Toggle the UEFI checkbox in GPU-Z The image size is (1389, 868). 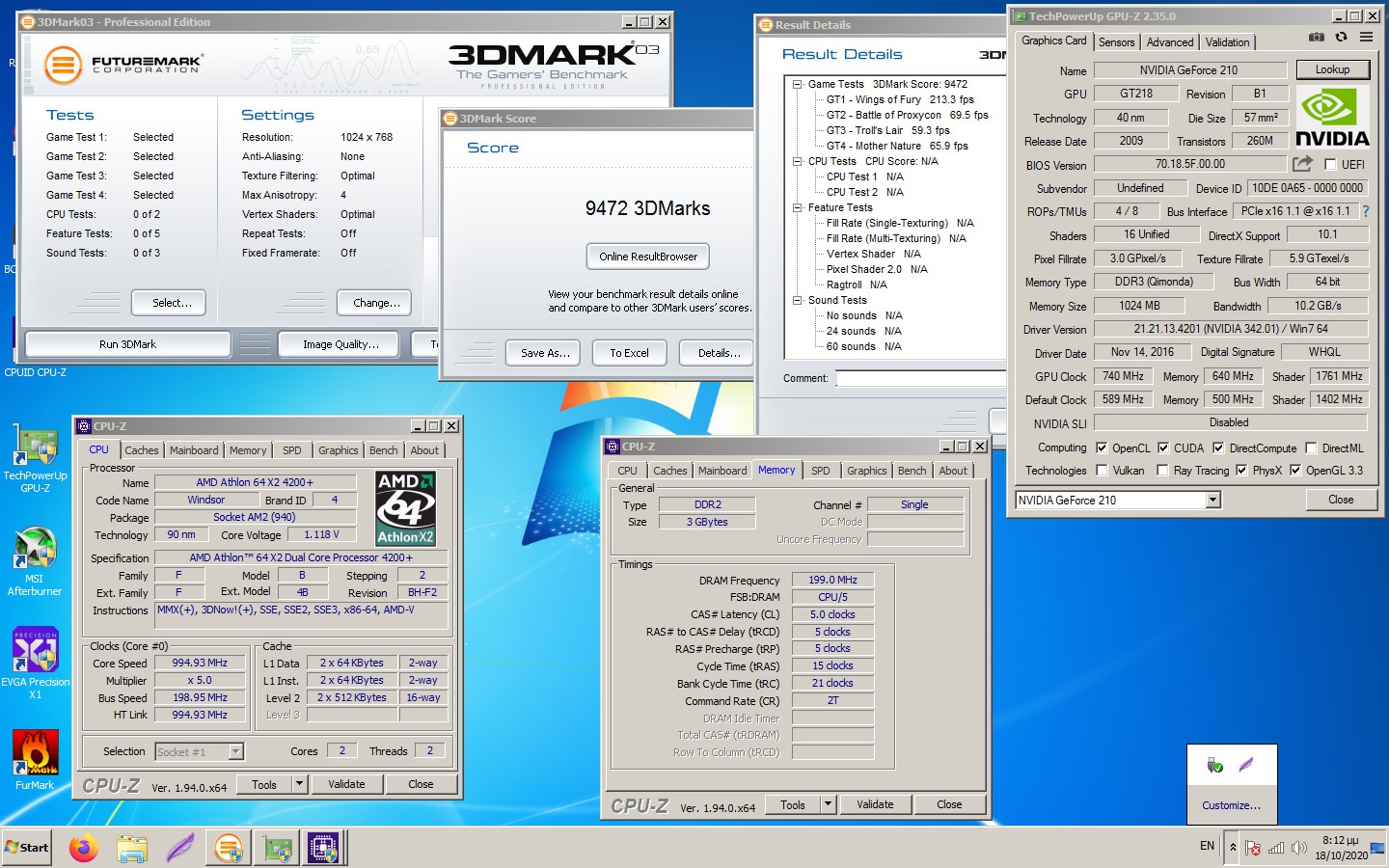click(x=1330, y=164)
